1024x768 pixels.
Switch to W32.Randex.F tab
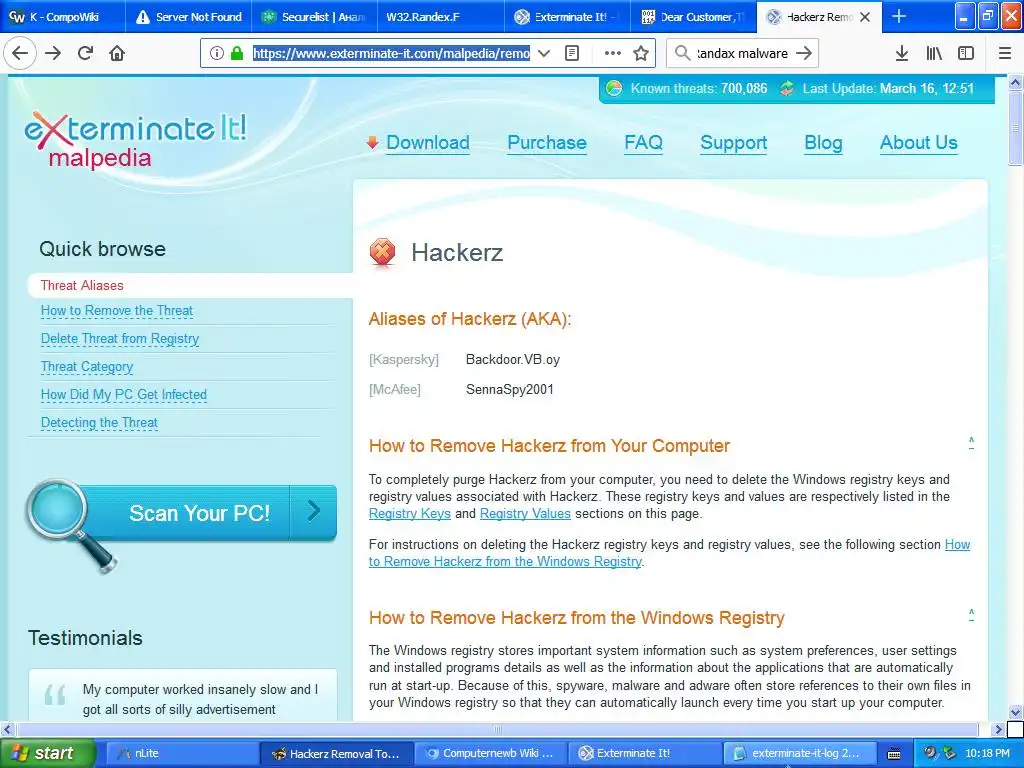[x=441, y=17]
